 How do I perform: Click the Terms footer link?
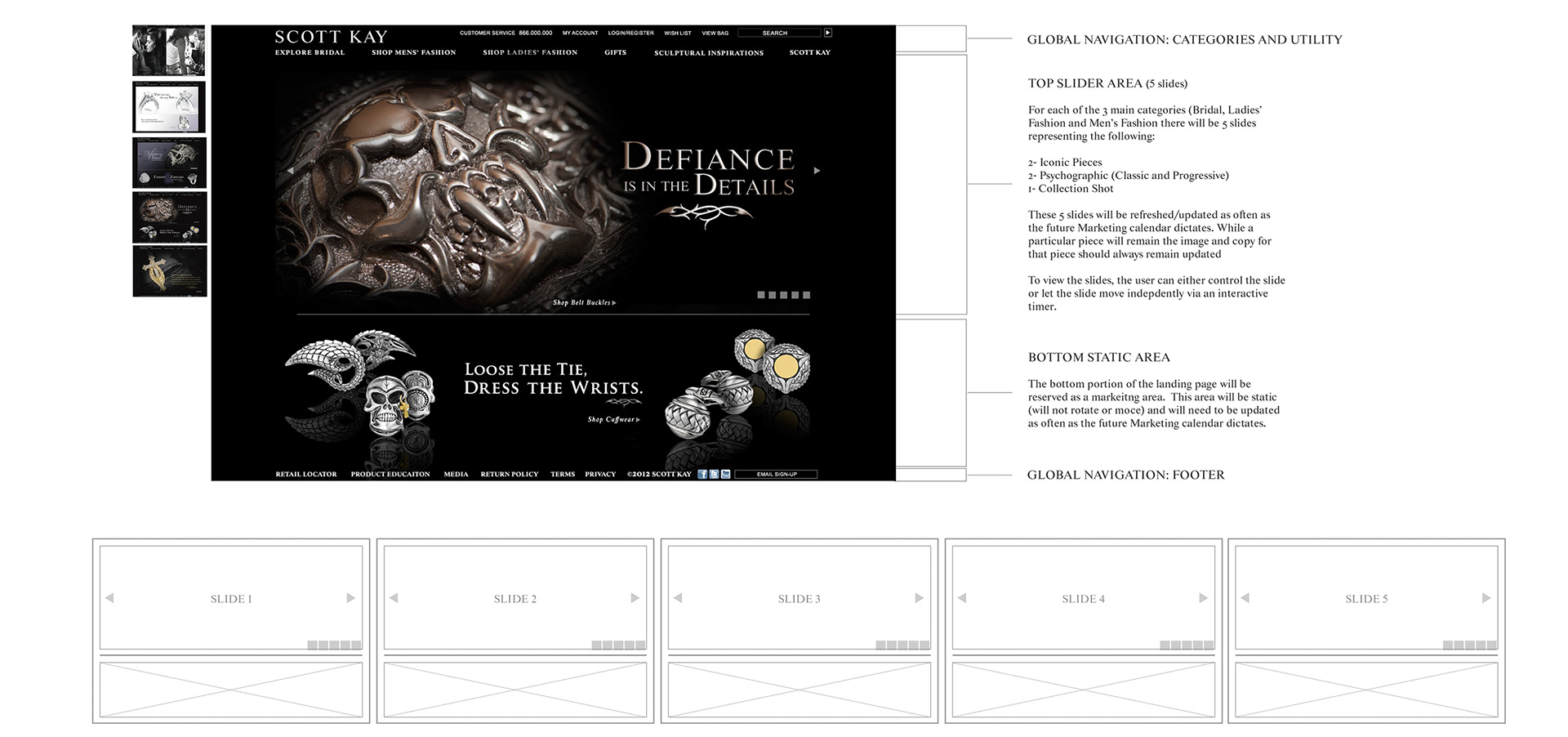coord(563,474)
